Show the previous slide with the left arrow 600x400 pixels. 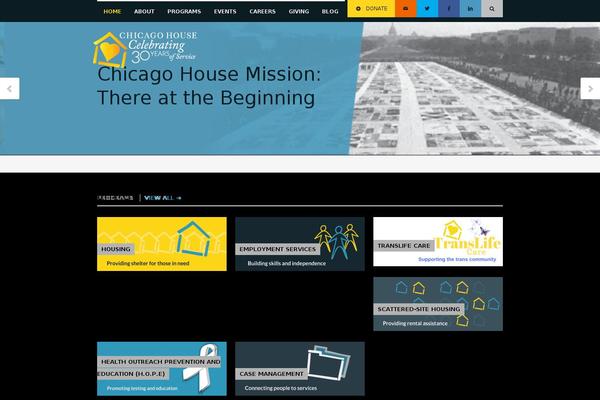10,89
